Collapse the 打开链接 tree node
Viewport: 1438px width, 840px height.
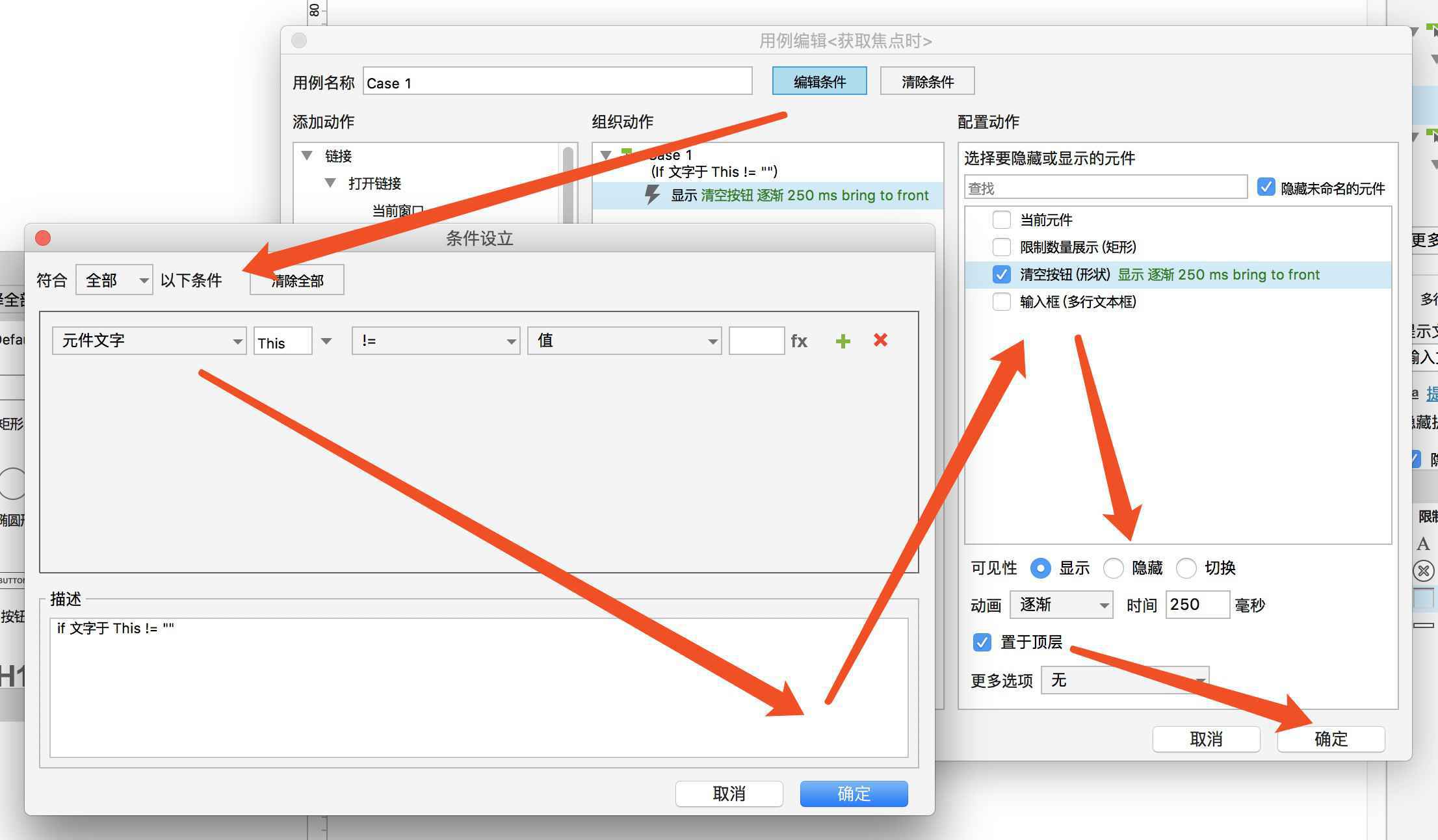click(330, 183)
